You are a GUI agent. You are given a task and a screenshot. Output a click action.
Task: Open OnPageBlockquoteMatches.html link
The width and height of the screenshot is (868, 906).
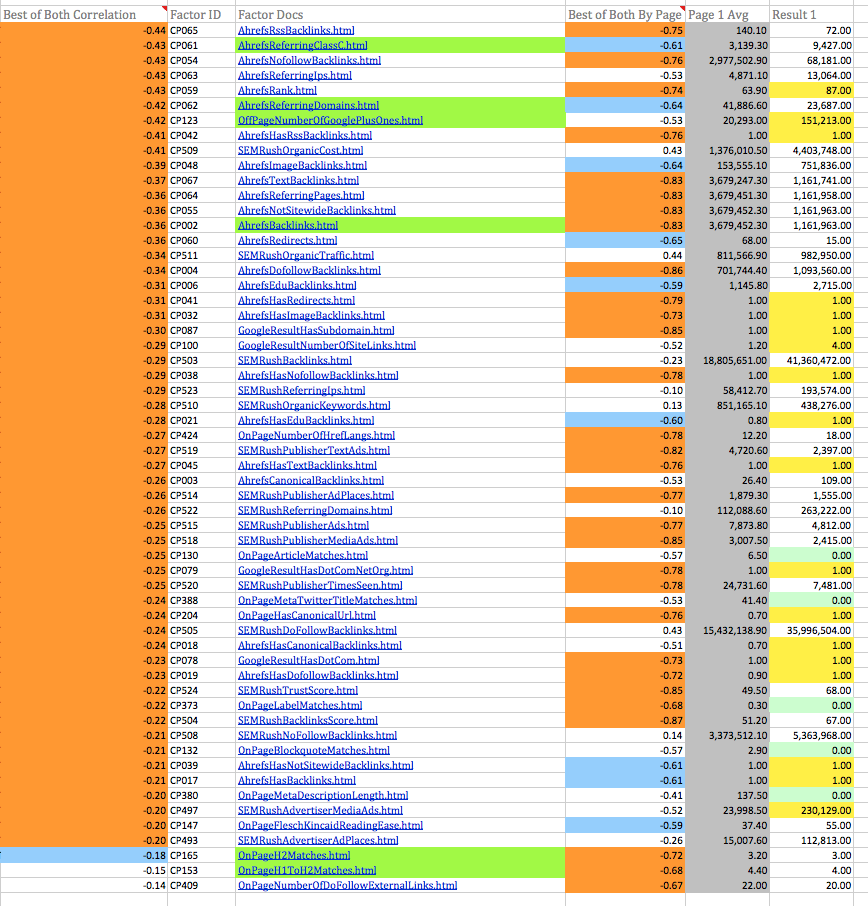coord(314,752)
